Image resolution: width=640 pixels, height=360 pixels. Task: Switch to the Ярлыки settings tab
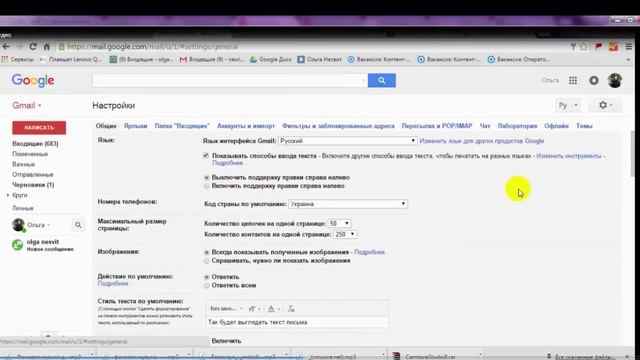[135, 126]
